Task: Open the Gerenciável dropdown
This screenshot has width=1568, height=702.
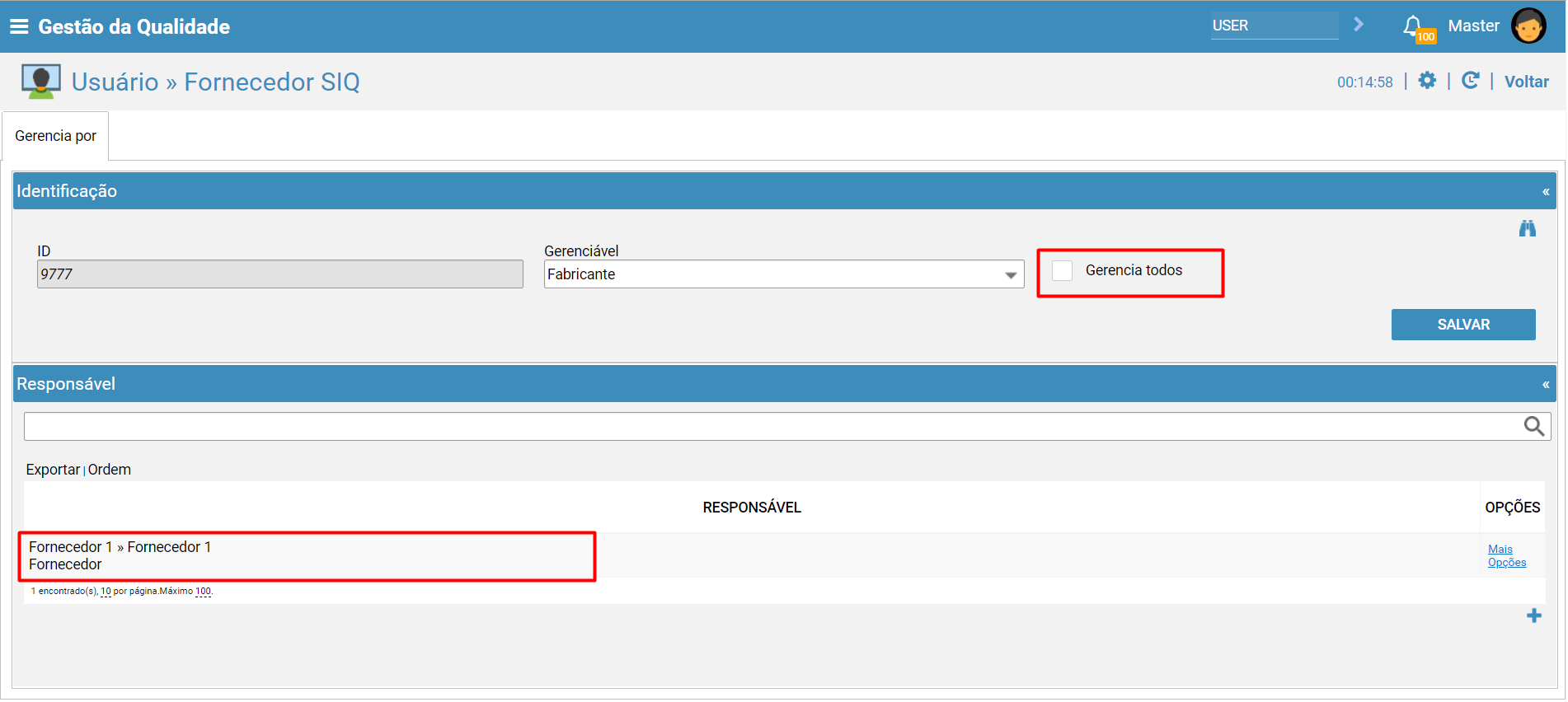Action: [x=784, y=274]
